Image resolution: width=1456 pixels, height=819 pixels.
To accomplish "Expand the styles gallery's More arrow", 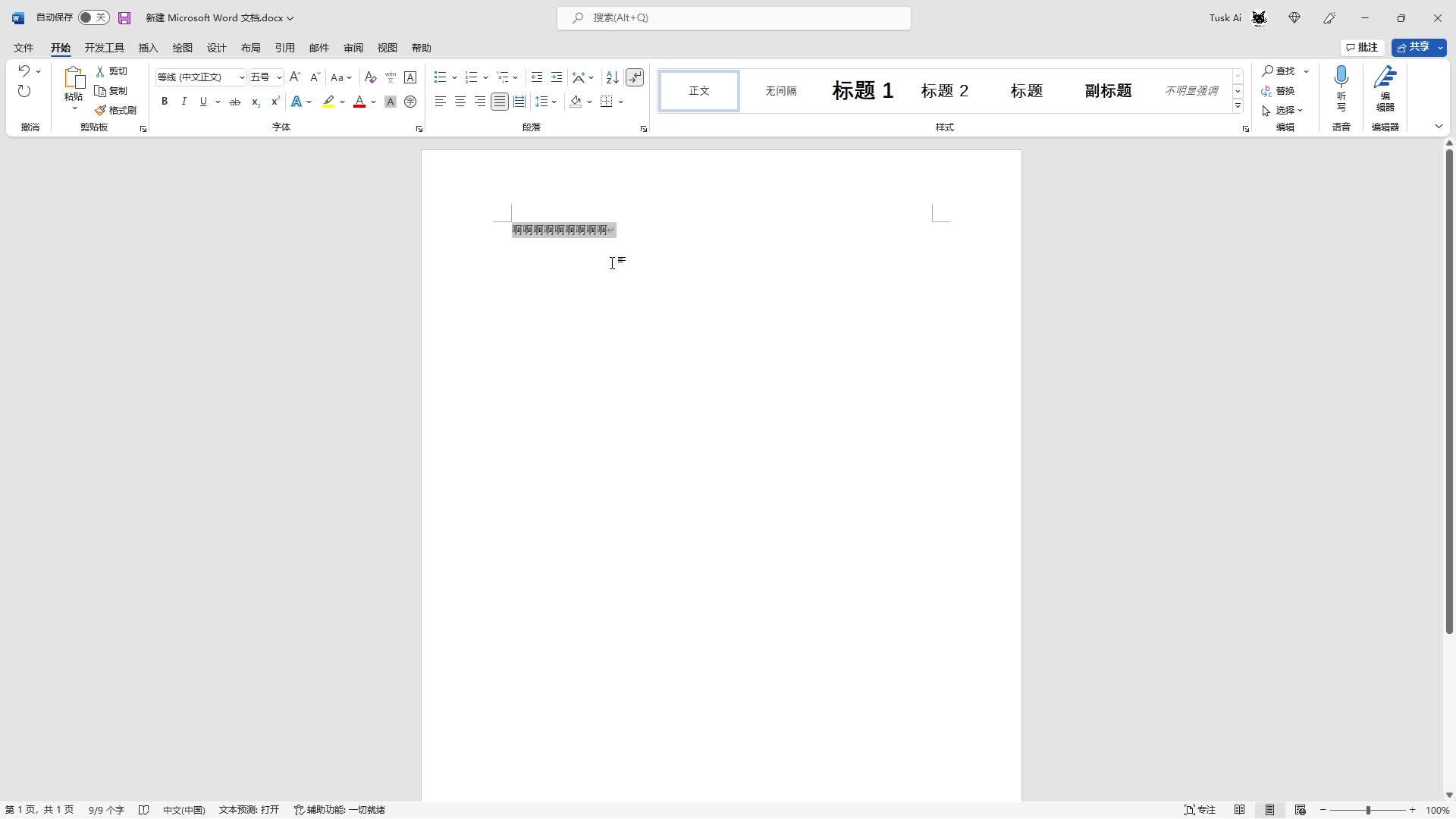I will point(1238,106).
